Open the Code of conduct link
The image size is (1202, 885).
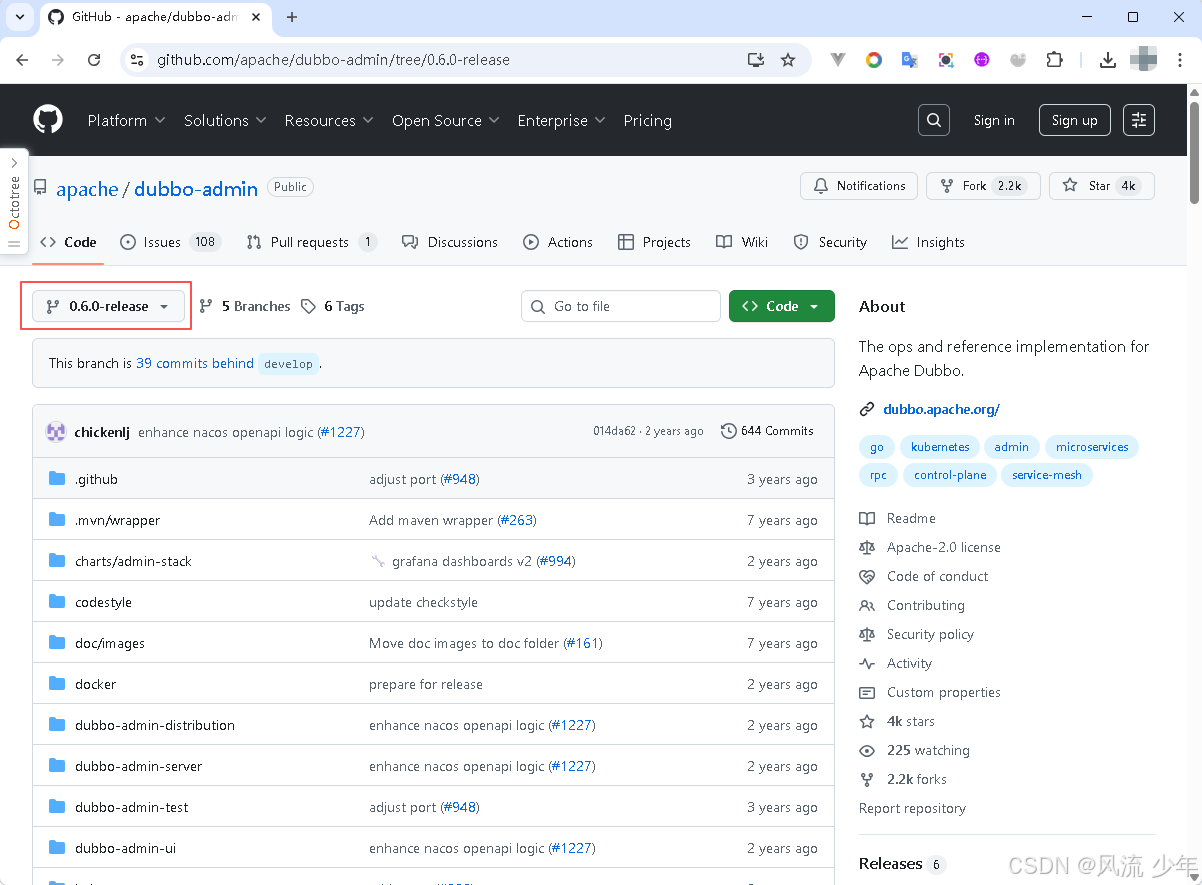coord(937,576)
